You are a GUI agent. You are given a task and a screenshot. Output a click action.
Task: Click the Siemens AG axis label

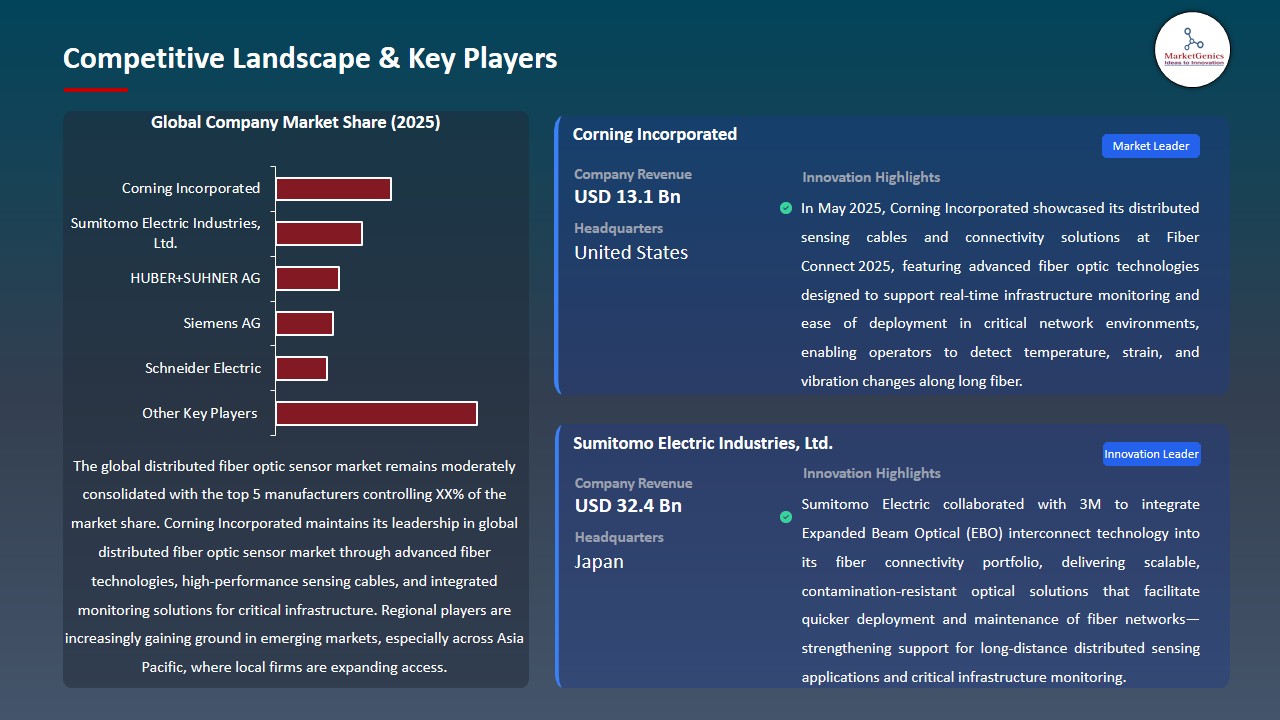pyautogui.click(x=222, y=323)
